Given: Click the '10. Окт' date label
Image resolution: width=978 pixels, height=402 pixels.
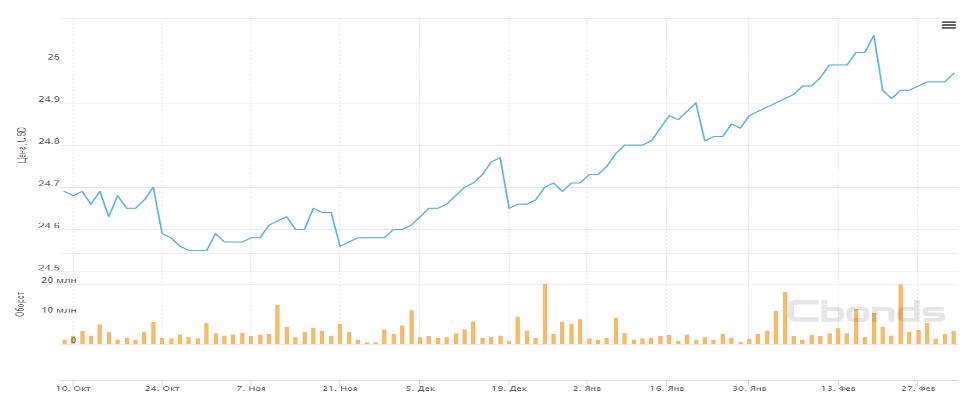Looking at the screenshot, I should 75,385.
